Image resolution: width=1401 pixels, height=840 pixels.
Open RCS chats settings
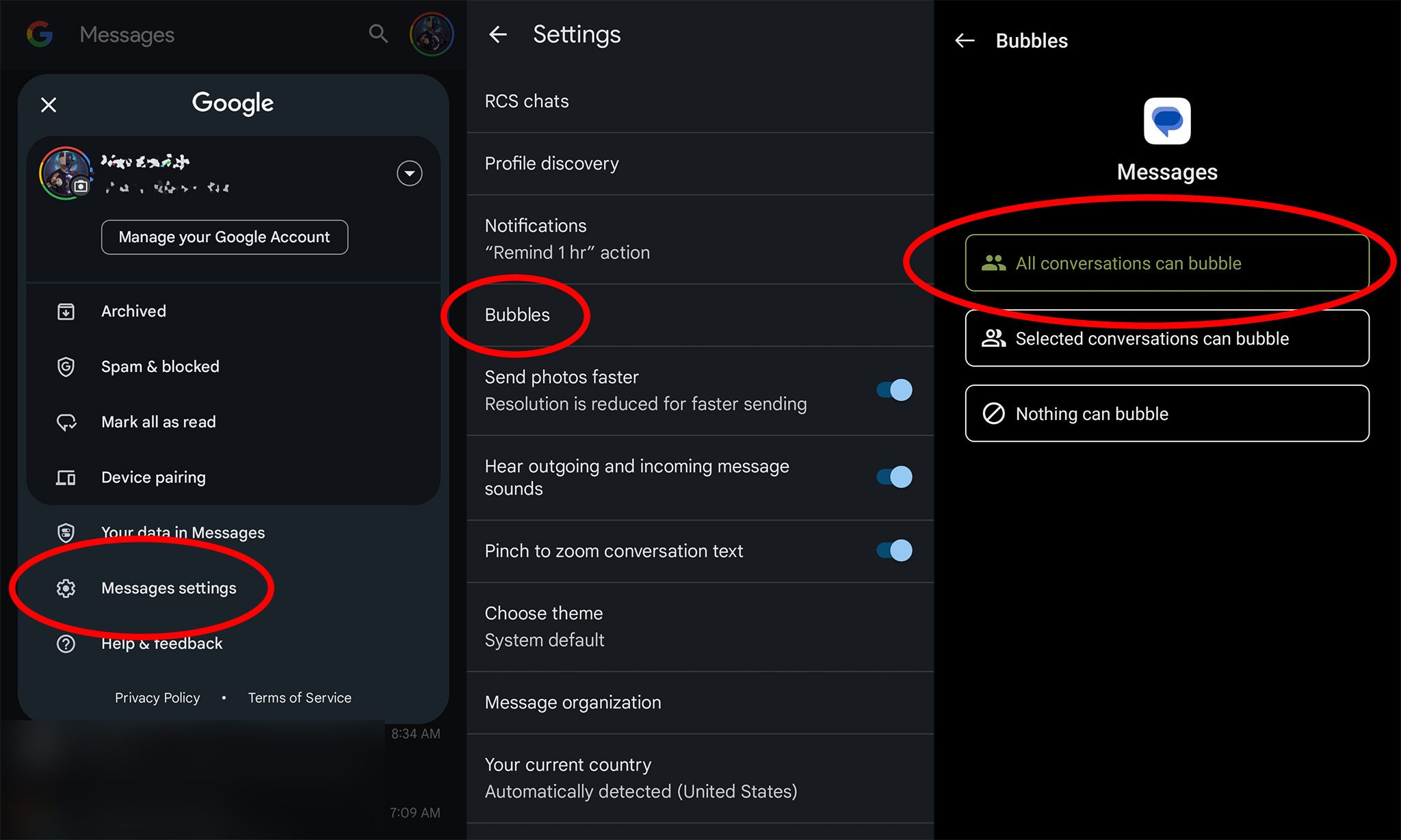click(527, 101)
